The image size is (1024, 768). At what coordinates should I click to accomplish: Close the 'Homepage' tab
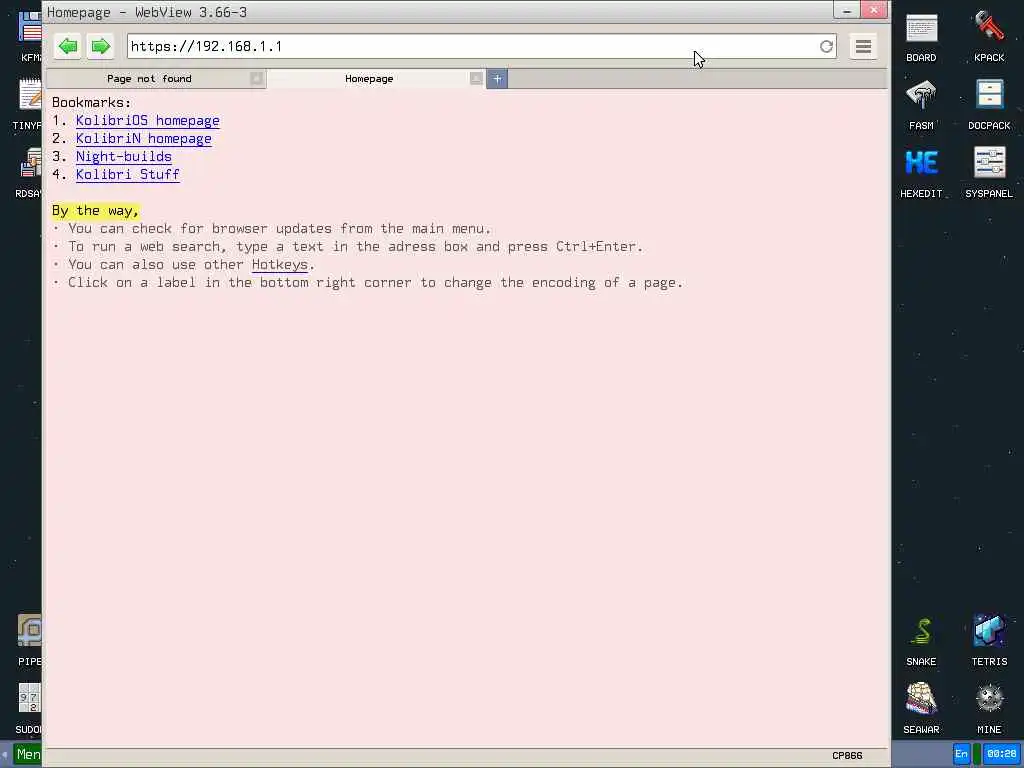click(x=476, y=79)
